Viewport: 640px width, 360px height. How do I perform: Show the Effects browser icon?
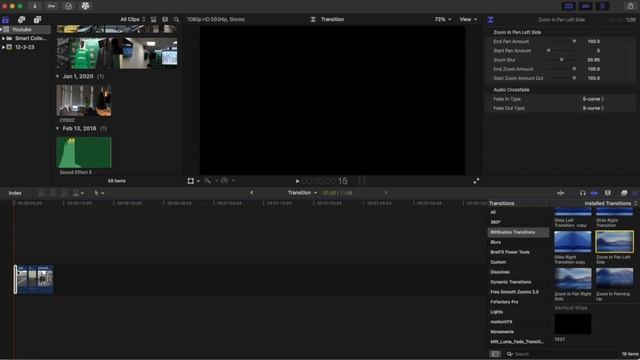624,193
